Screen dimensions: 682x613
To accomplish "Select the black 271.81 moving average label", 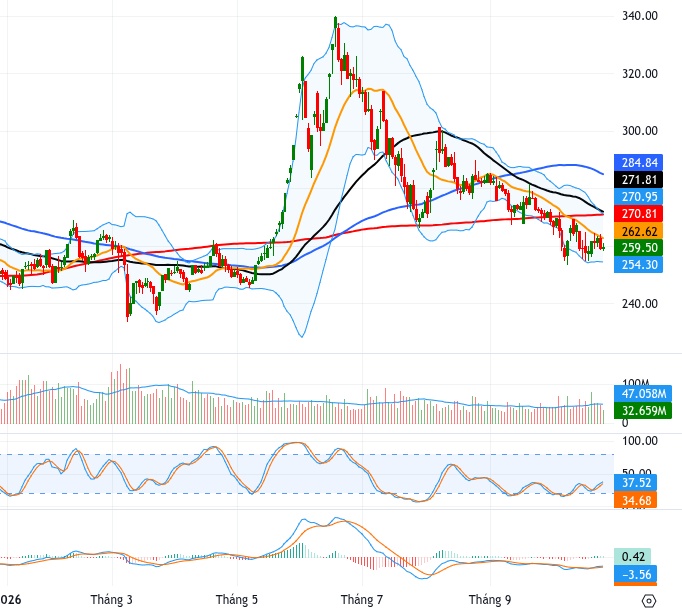I will (x=639, y=180).
